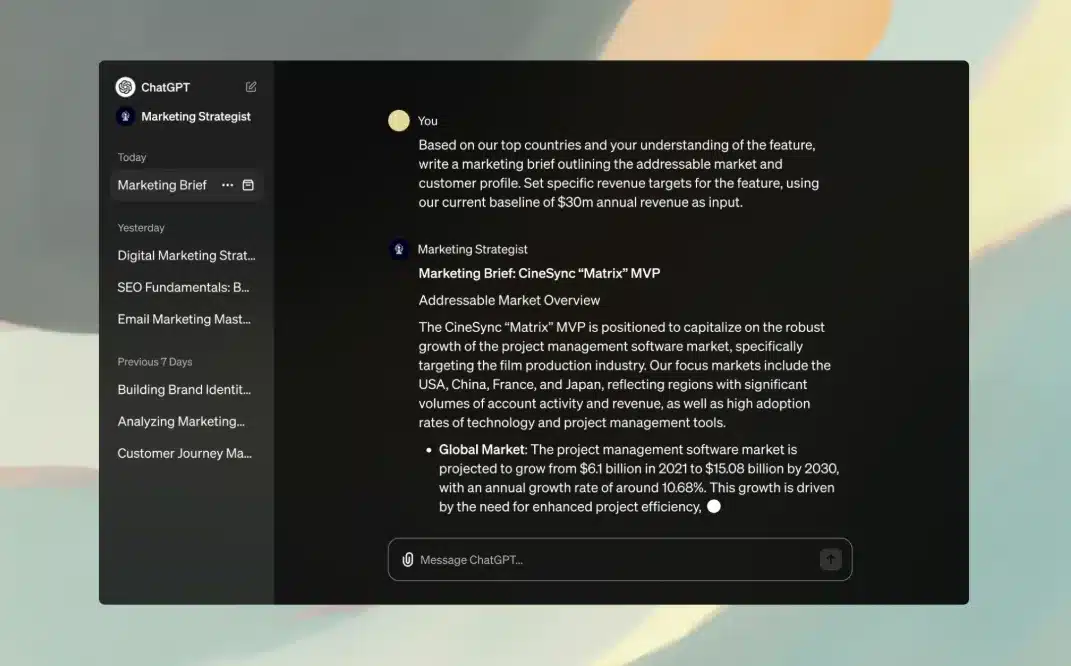Viewport: 1071px width, 666px height.
Task: Click into the Message ChatGPT input field
Action: click(x=610, y=560)
